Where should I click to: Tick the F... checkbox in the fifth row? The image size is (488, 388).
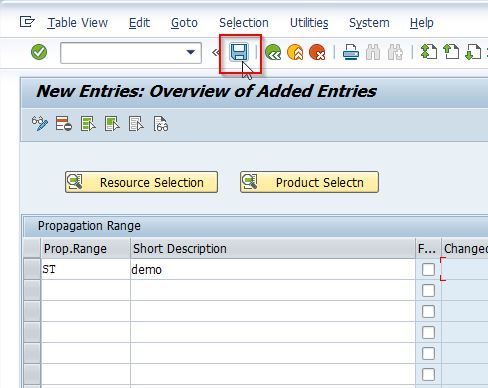click(428, 353)
